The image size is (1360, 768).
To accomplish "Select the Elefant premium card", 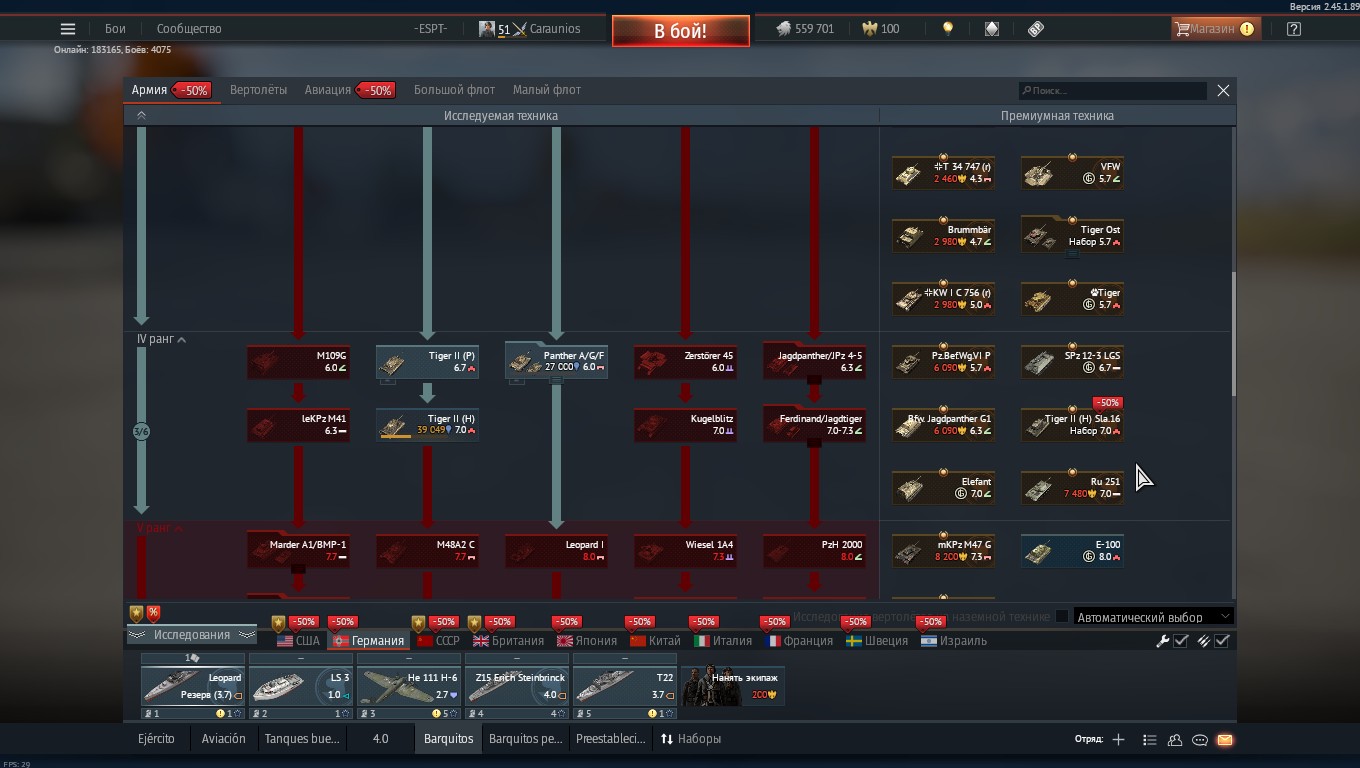I will click(943, 488).
